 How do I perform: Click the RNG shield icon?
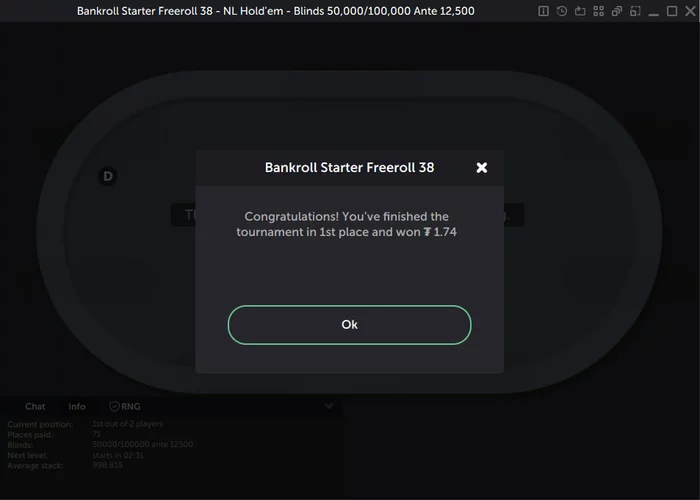click(114, 406)
